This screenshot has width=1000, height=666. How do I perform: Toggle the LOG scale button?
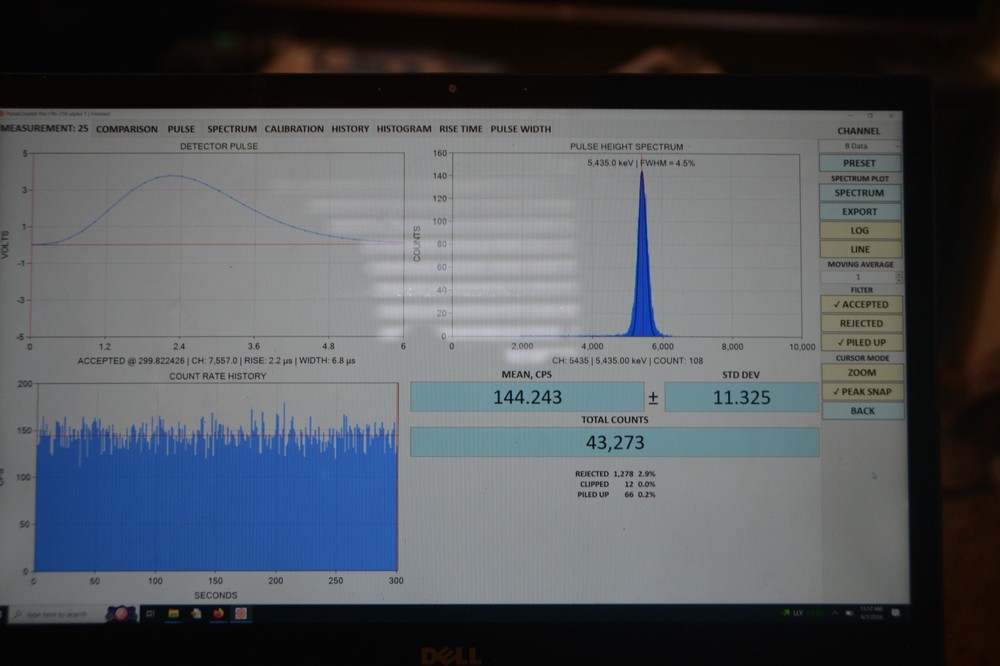click(860, 230)
